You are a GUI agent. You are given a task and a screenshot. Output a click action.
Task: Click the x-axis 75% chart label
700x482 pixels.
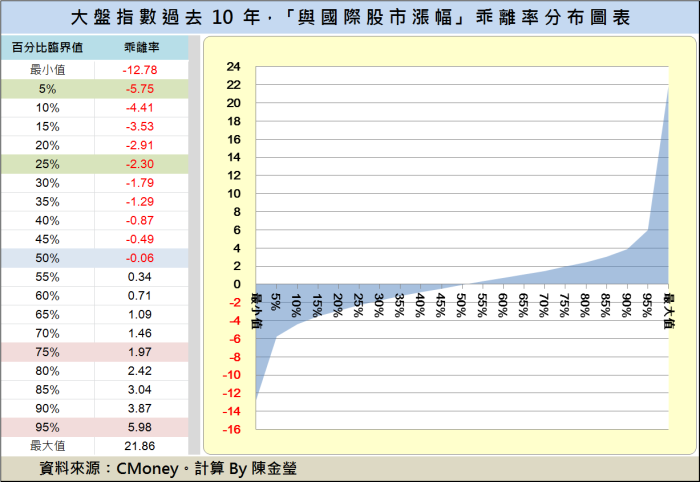click(x=565, y=305)
